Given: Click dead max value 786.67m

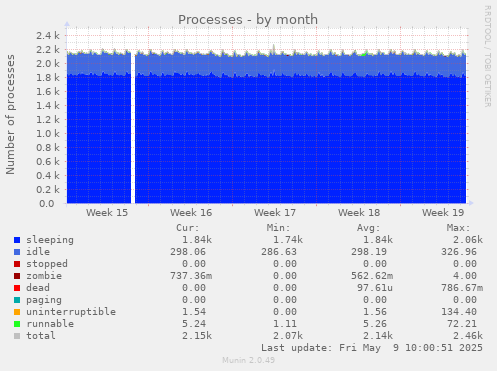Looking at the screenshot, I should pos(462,288).
